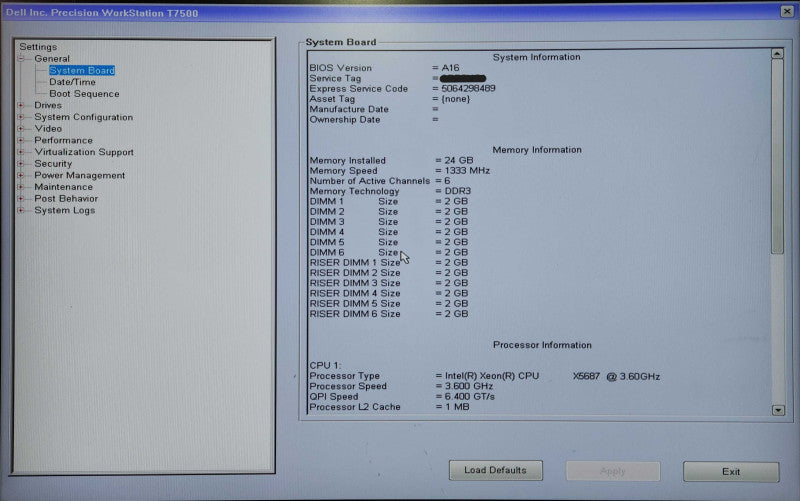Viewport: 800px width, 501px height.
Task: Click the Asset Tag {none} value
Action: 456,99
